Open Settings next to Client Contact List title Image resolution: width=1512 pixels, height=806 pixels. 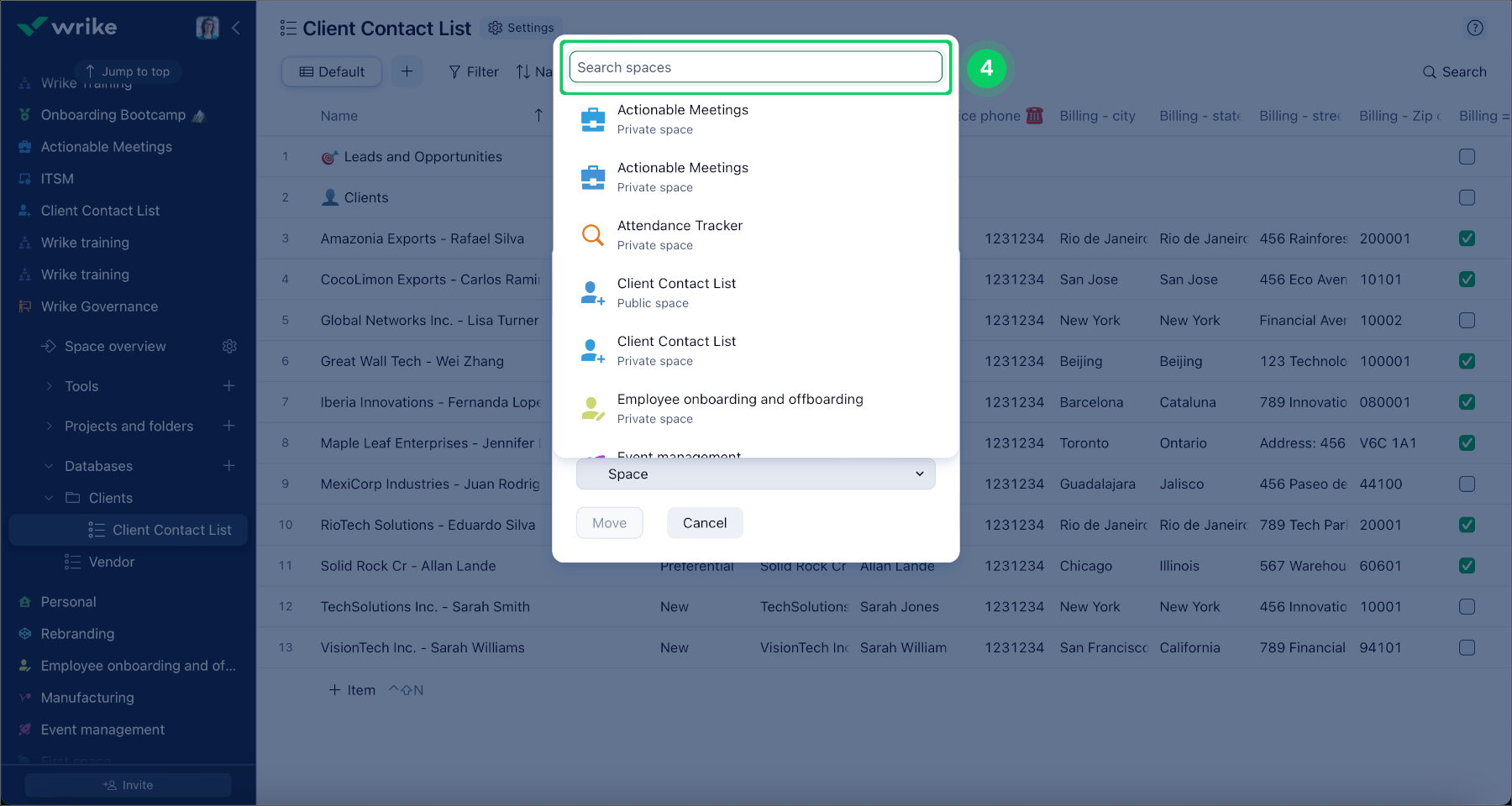coord(521,28)
